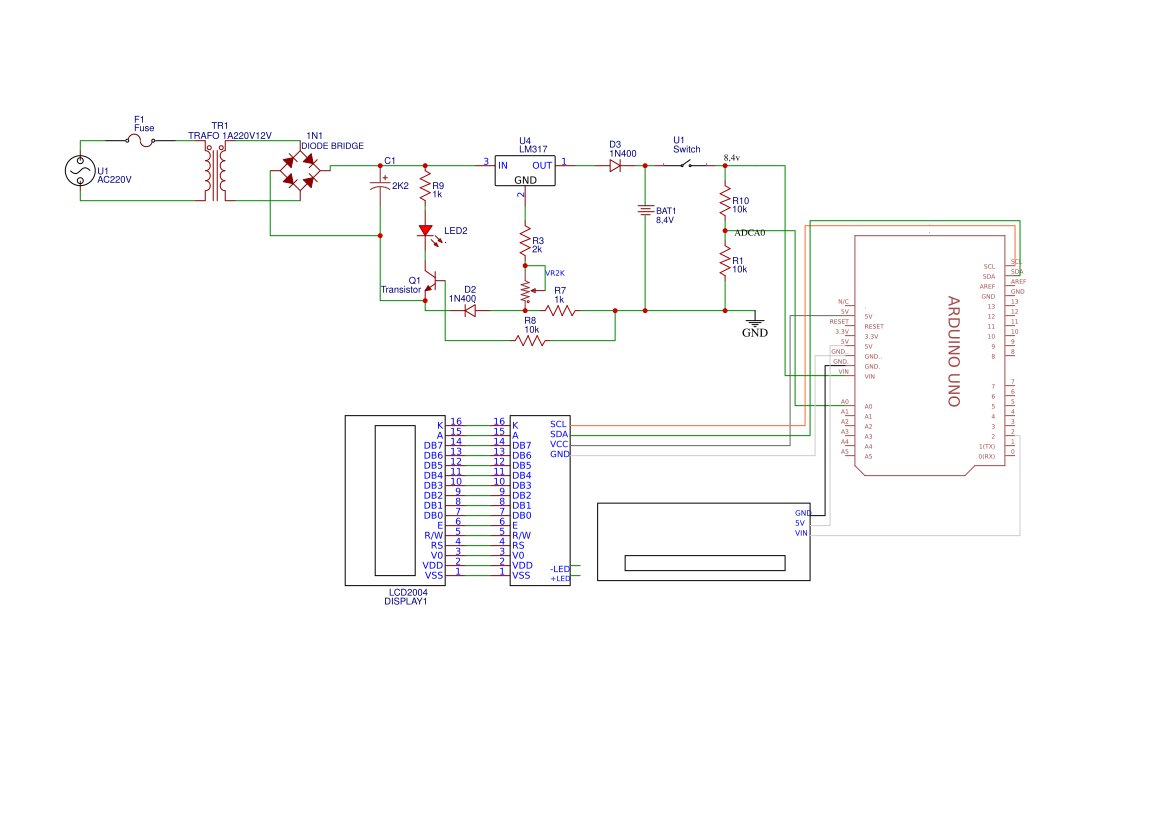The height and width of the screenshot is (827, 1169).
Task: Click the ADCA0 net label
Action: (750, 230)
